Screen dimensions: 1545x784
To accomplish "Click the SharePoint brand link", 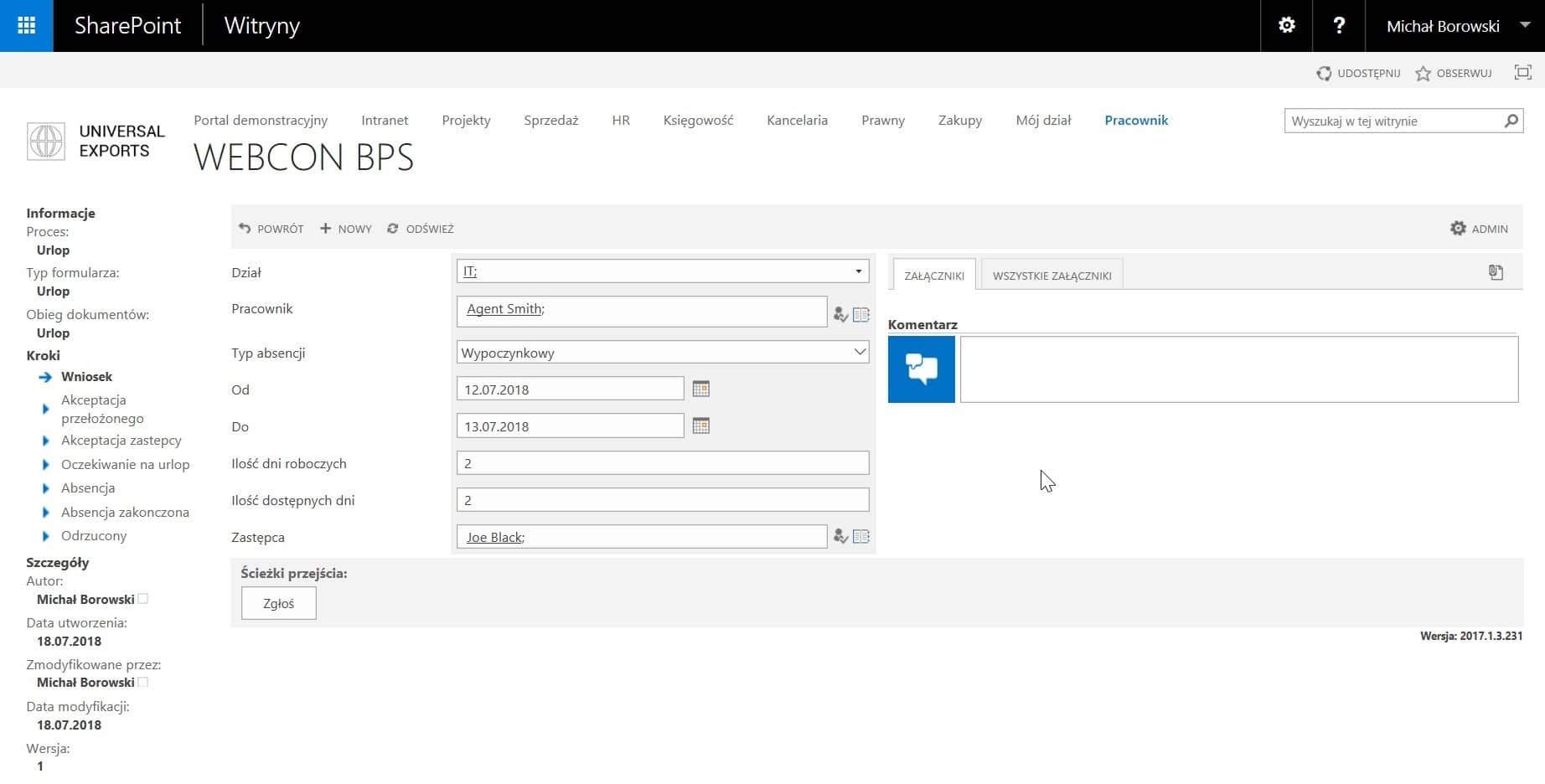I will [x=127, y=26].
